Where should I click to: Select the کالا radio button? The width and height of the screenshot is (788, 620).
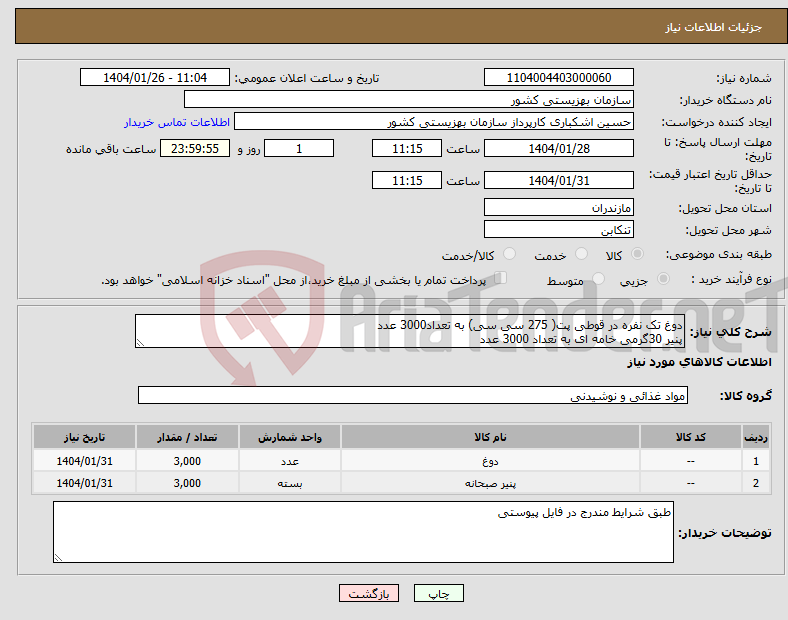tap(637, 254)
